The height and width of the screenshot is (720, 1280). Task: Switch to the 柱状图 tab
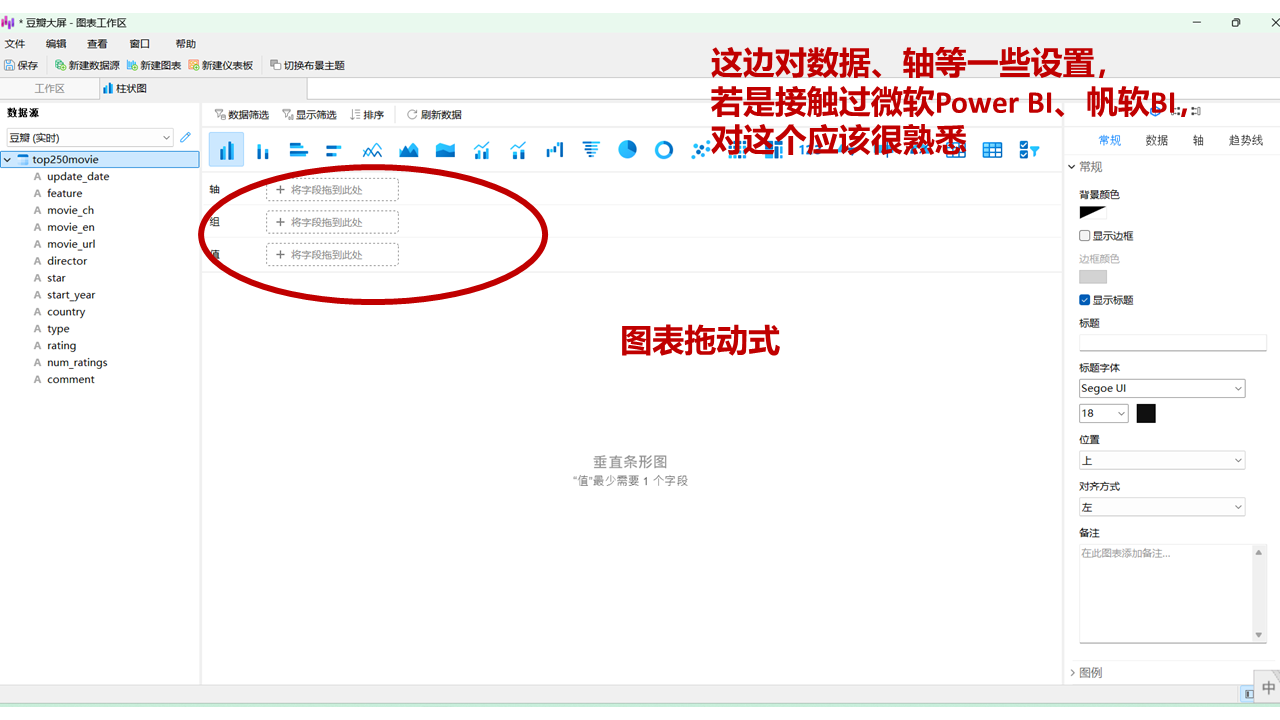pyautogui.click(x=125, y=89)
